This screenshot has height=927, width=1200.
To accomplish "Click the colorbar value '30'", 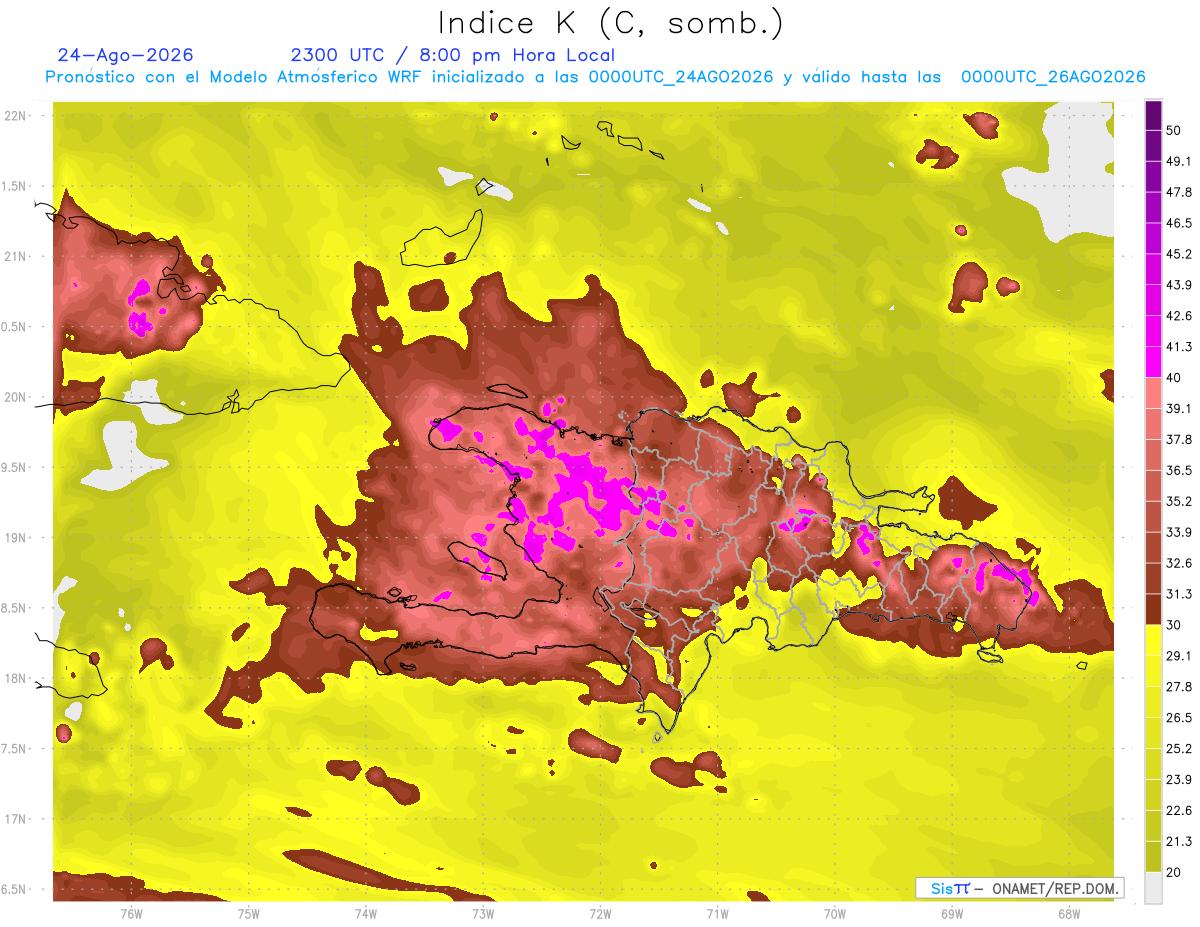I will (x=1176, y=625).
